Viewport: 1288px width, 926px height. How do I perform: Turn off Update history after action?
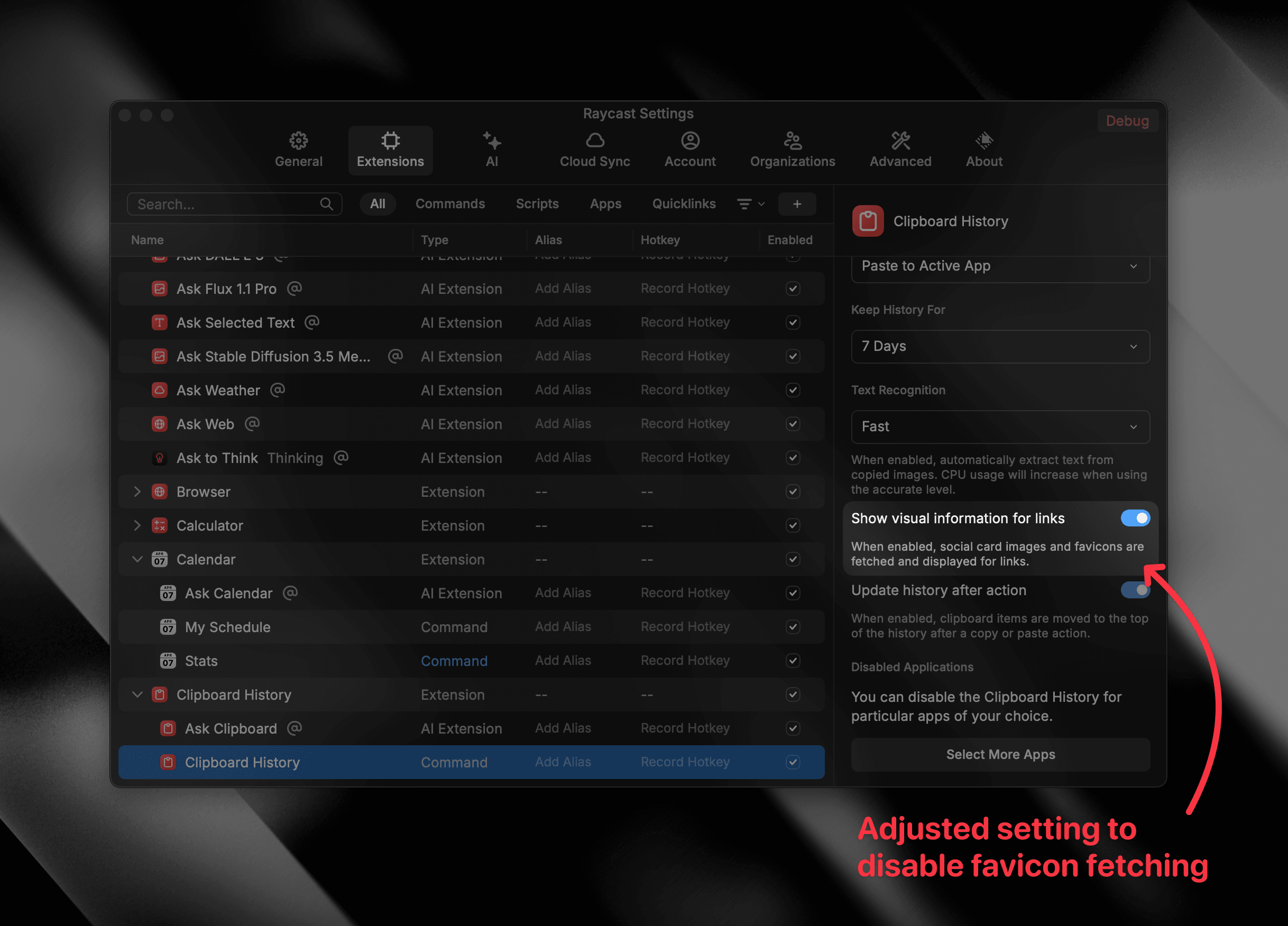pyautogui.click(x=1135, y=590)
